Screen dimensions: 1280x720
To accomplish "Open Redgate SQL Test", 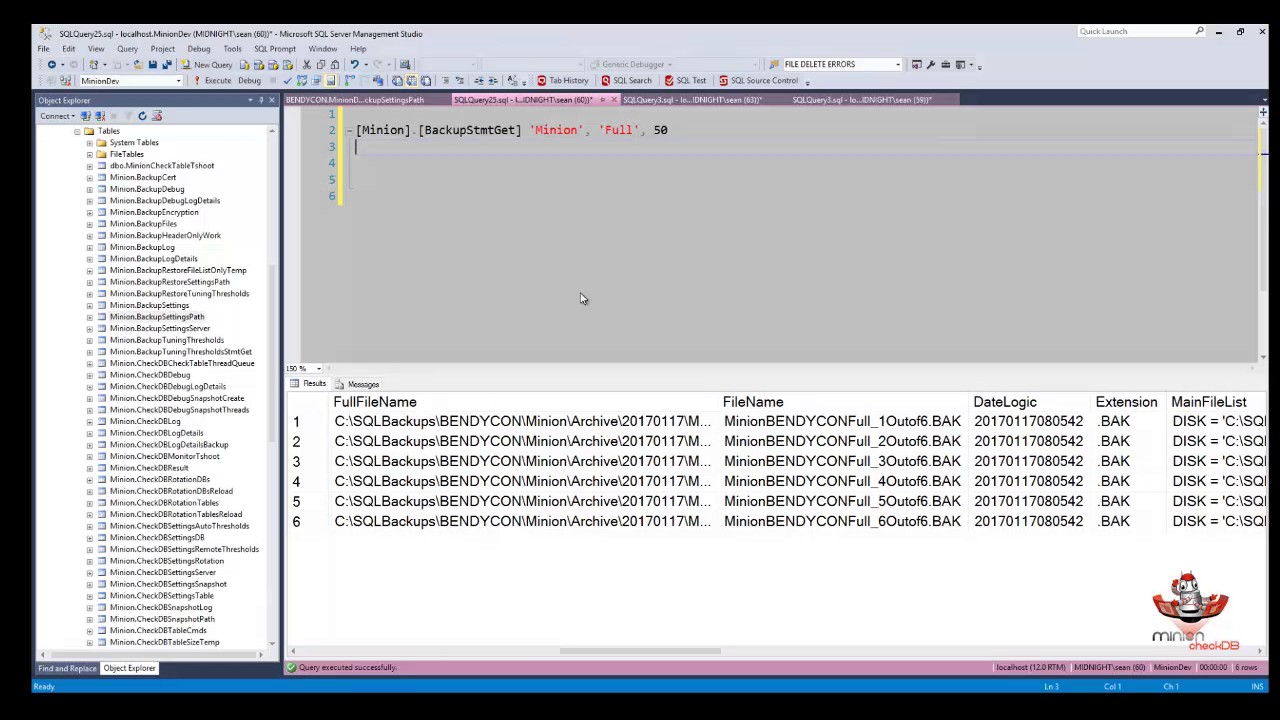I will click(x=684, y=81).
